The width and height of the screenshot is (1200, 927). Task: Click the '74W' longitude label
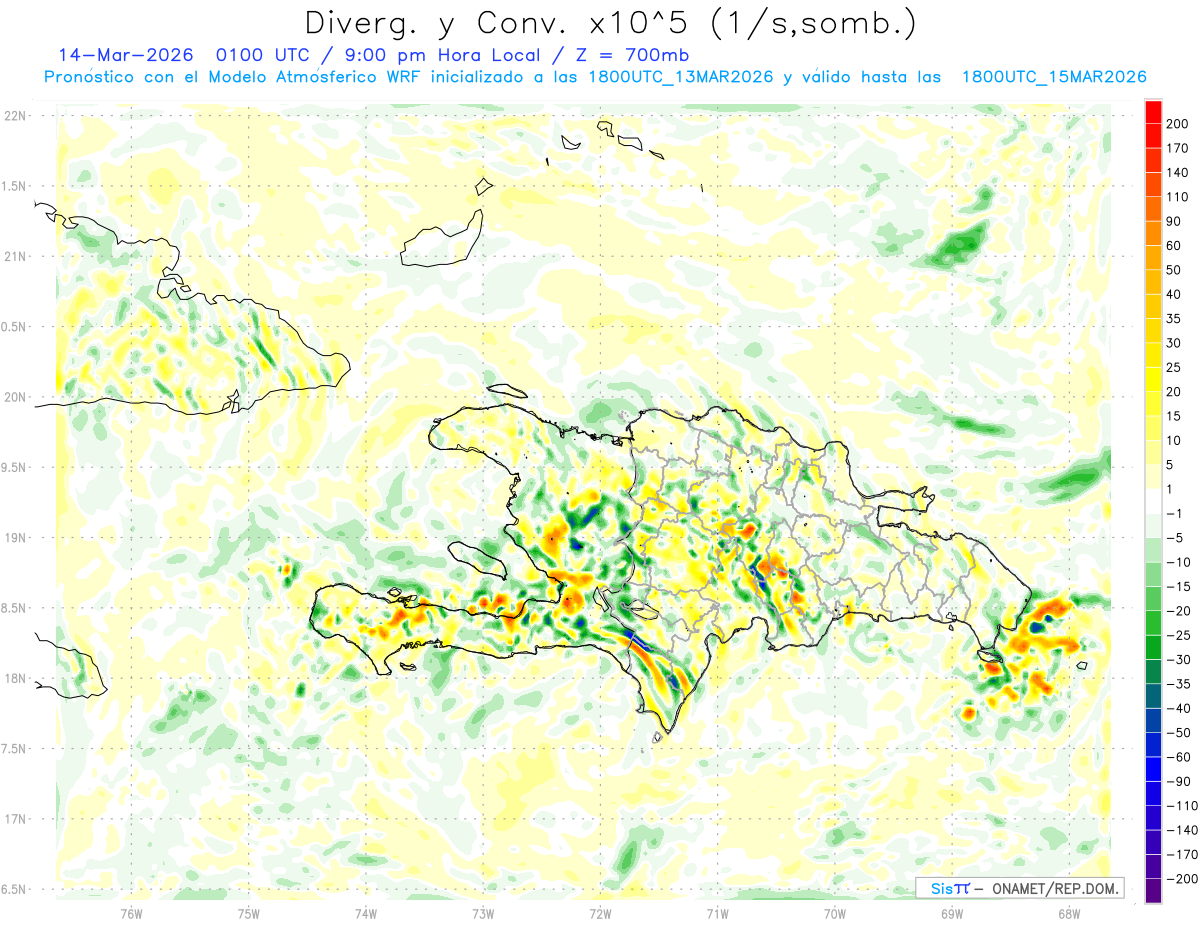366,914
